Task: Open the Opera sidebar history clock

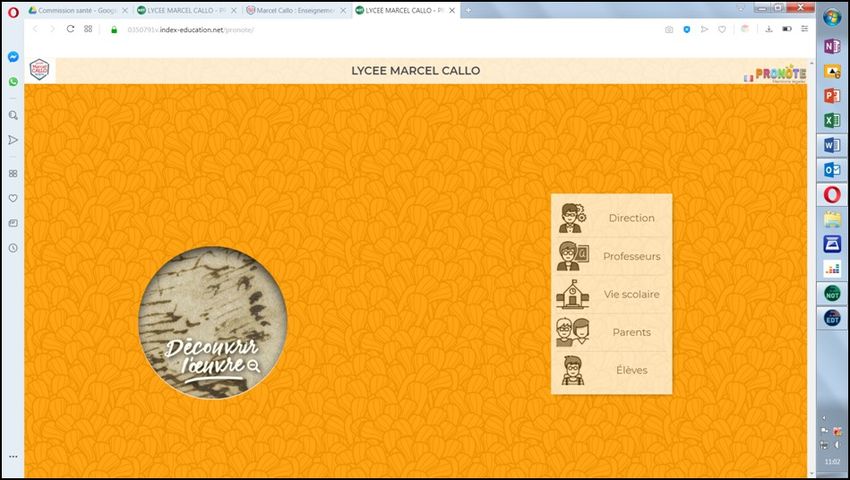Action: pos(13,247)
